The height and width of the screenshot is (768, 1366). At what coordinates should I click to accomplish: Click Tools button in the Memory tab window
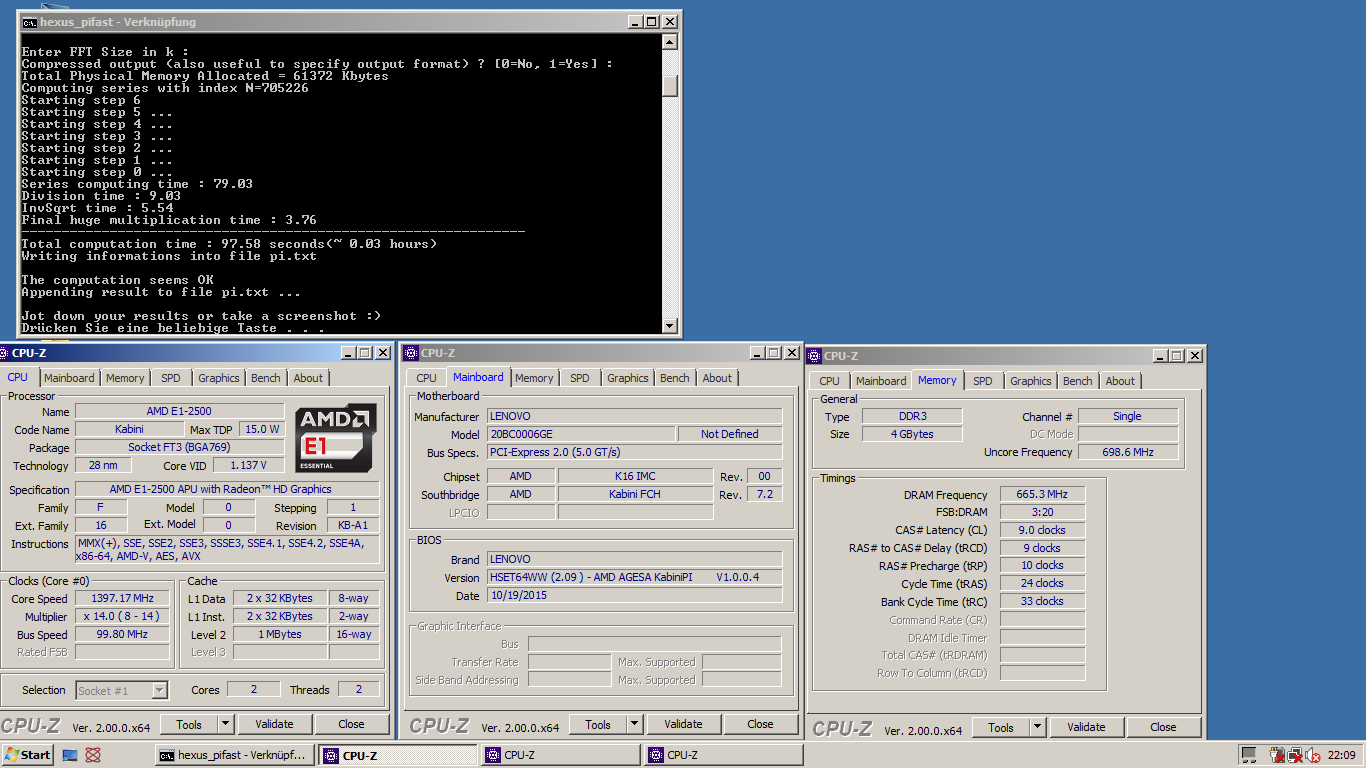pos(1001,727)
